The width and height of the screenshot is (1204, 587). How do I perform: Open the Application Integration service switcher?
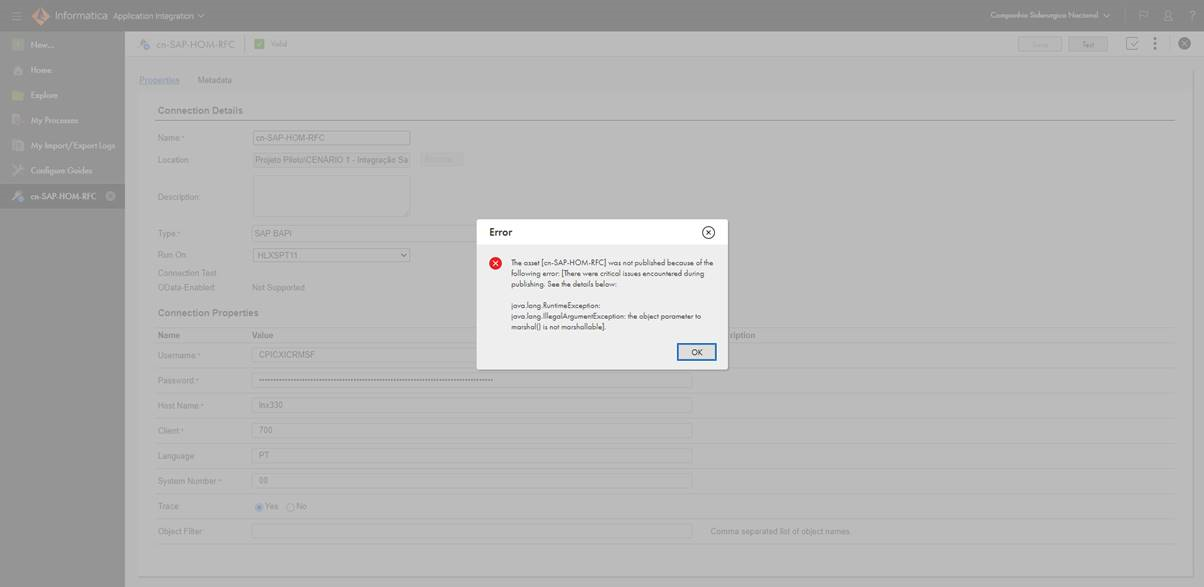(x=159, y=16)
